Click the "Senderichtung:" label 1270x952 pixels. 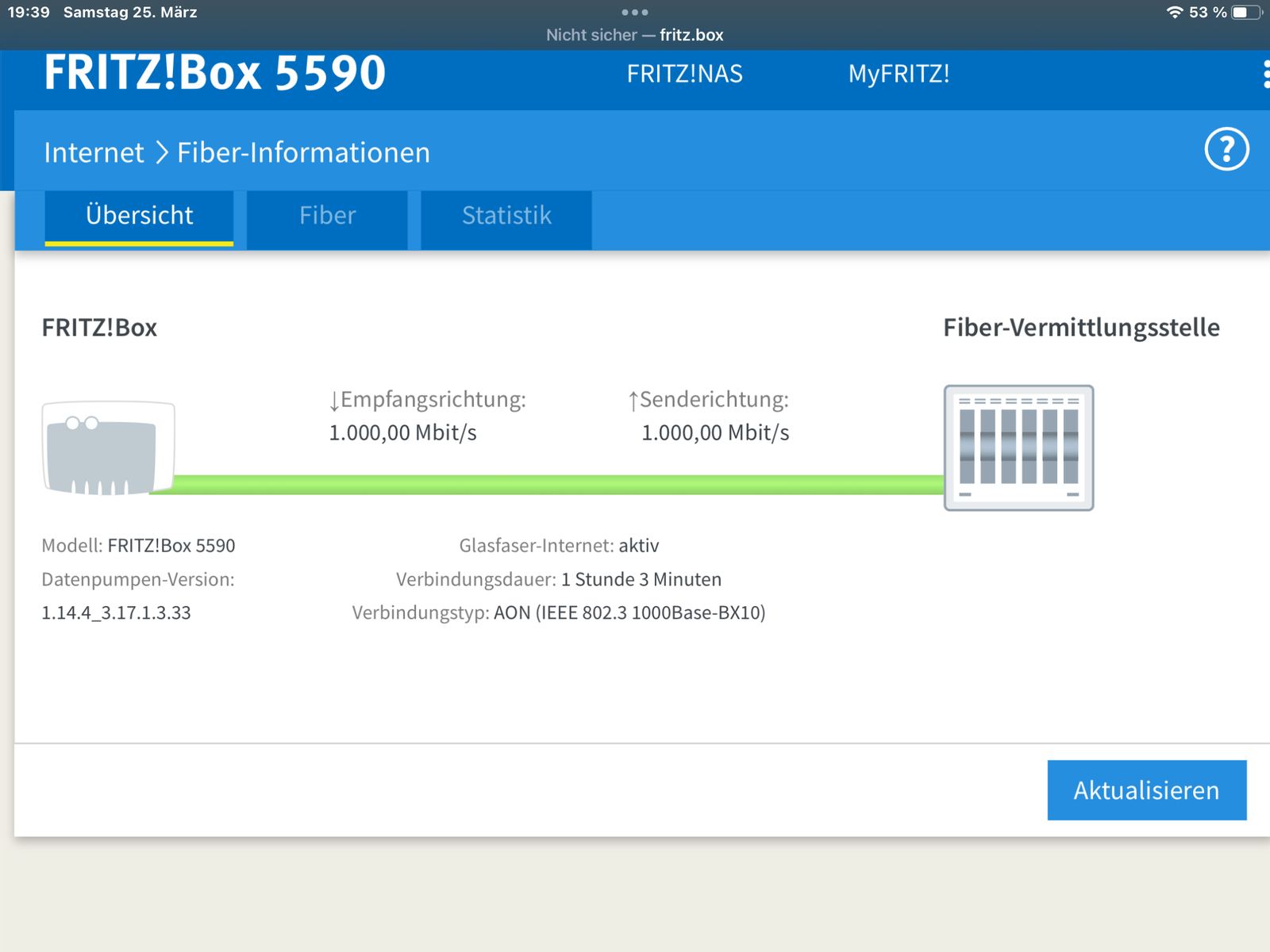(x=708, y=400)
